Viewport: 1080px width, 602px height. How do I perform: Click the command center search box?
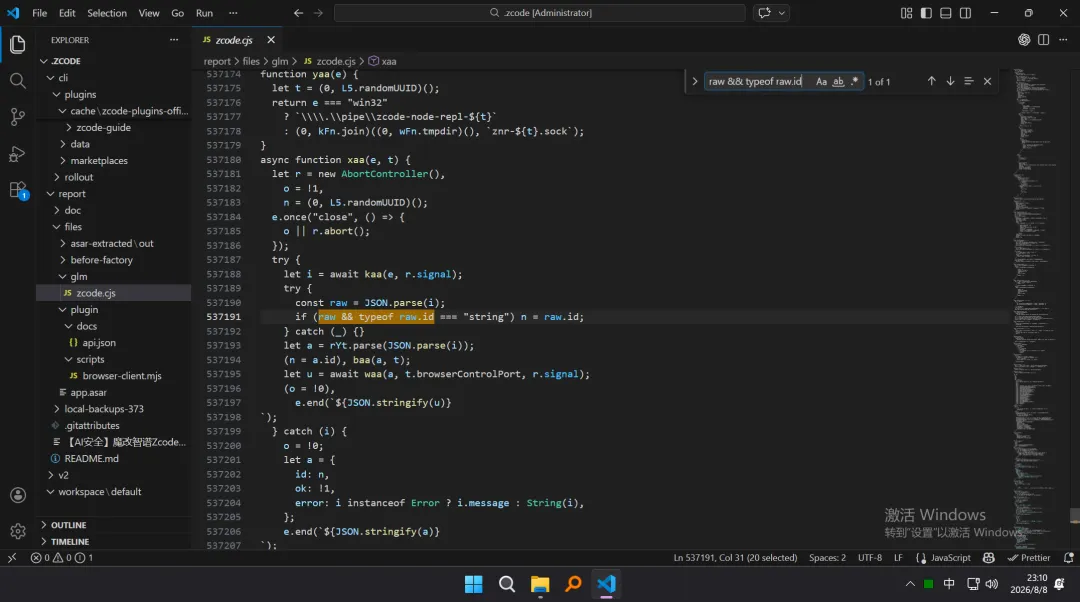click(539, 12)
